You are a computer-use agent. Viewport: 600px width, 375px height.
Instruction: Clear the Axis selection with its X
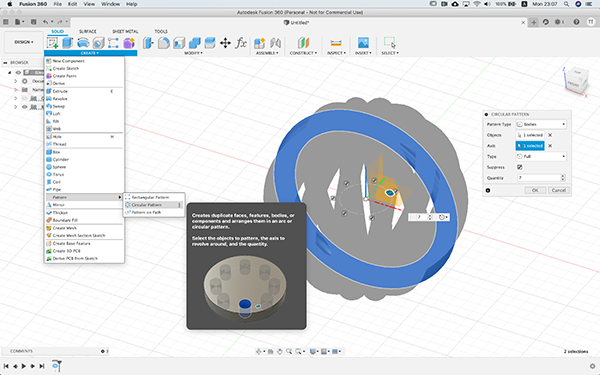click(x=550, y=146)
